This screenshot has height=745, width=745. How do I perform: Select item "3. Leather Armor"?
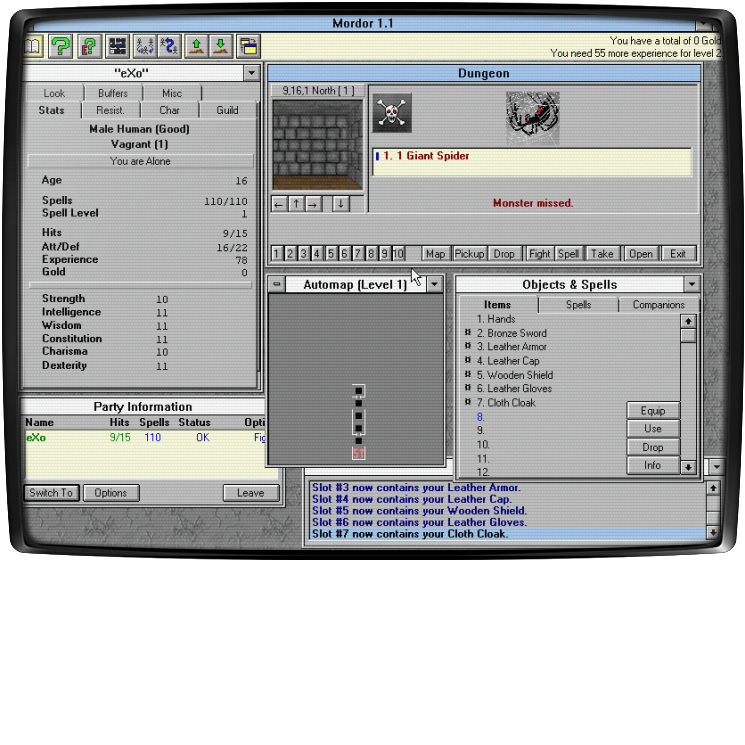(512, 347)
